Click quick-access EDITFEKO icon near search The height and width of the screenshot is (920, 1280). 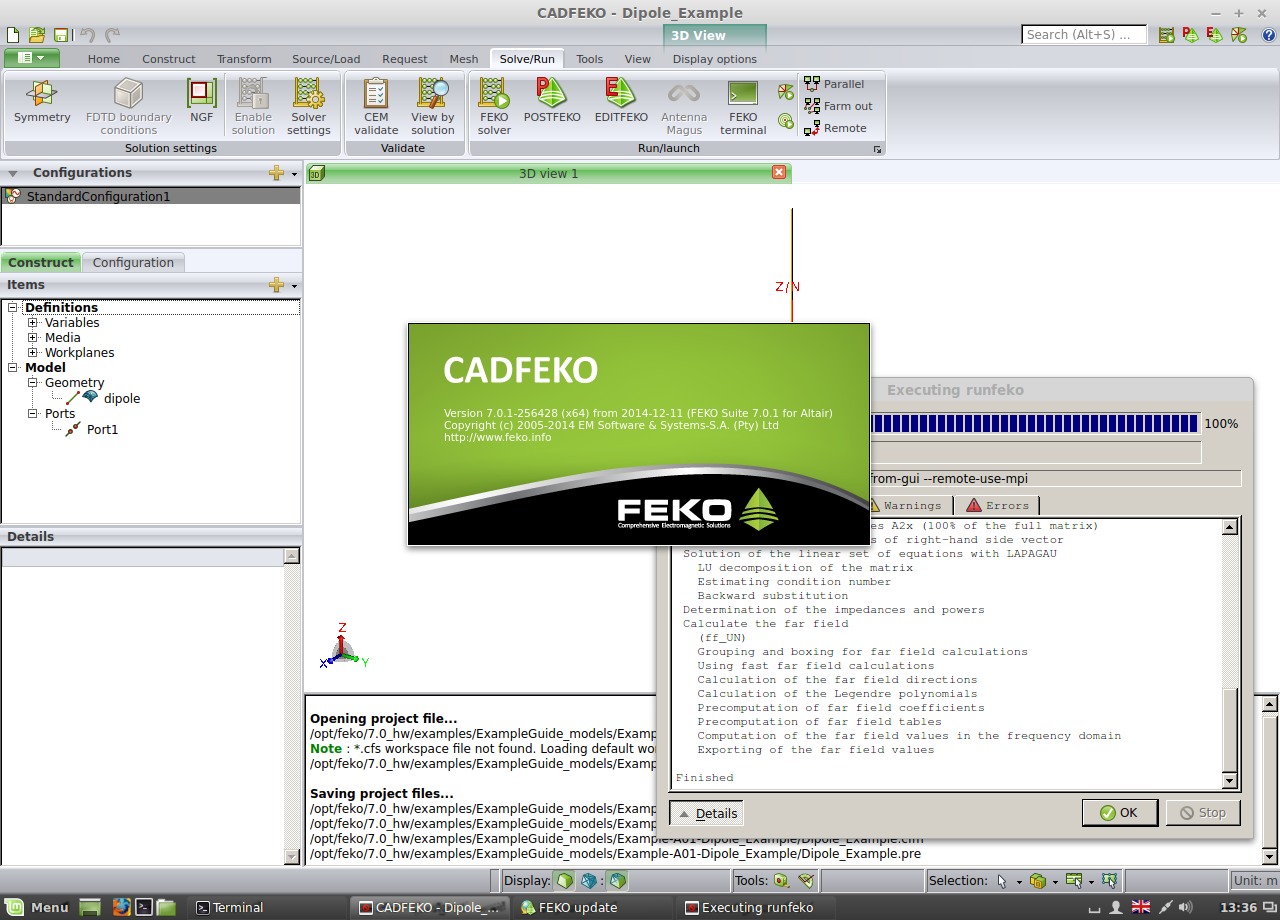pos(1215,35)
